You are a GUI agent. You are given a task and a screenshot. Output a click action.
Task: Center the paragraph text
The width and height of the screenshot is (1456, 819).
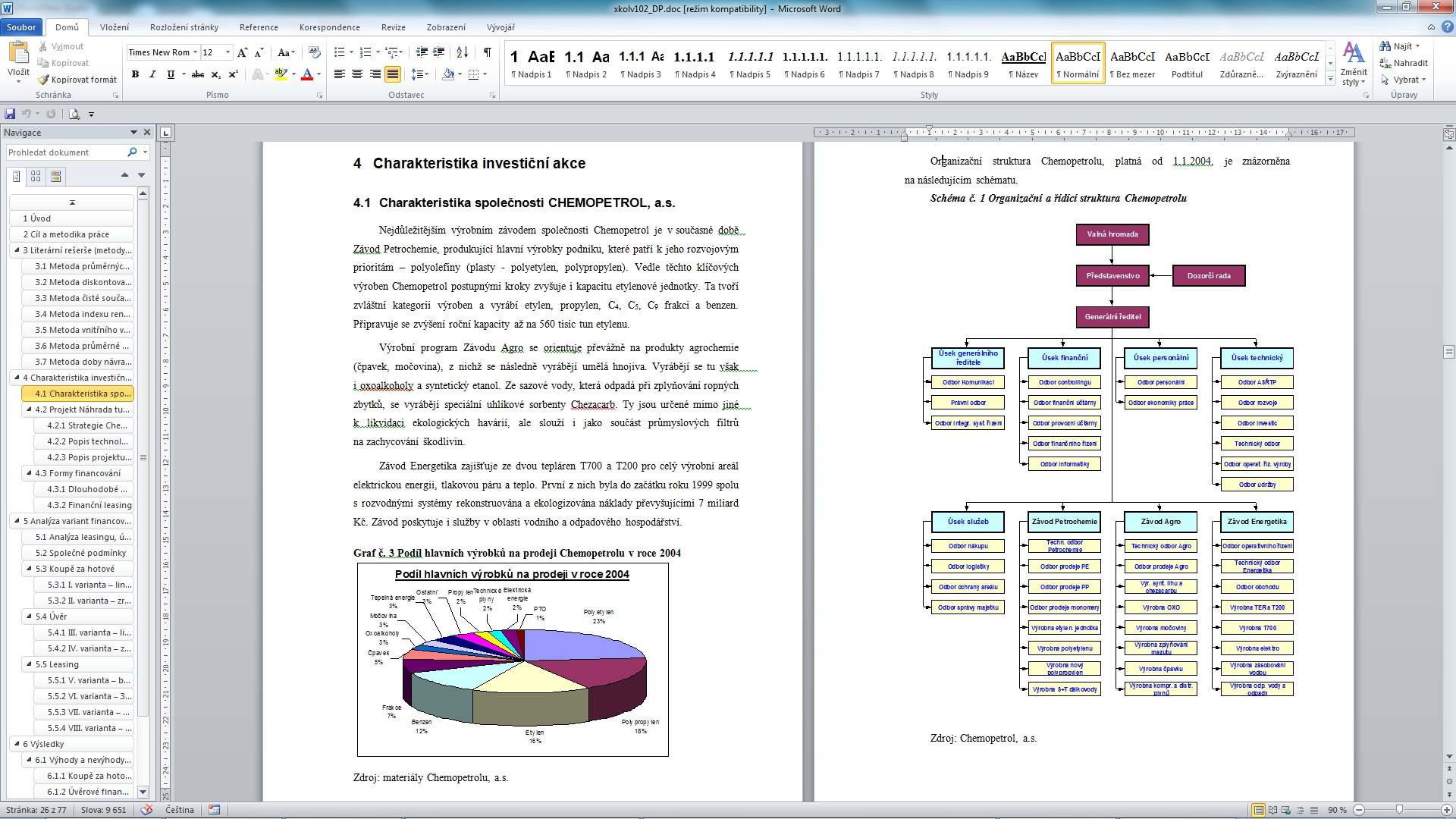point(357,74)
